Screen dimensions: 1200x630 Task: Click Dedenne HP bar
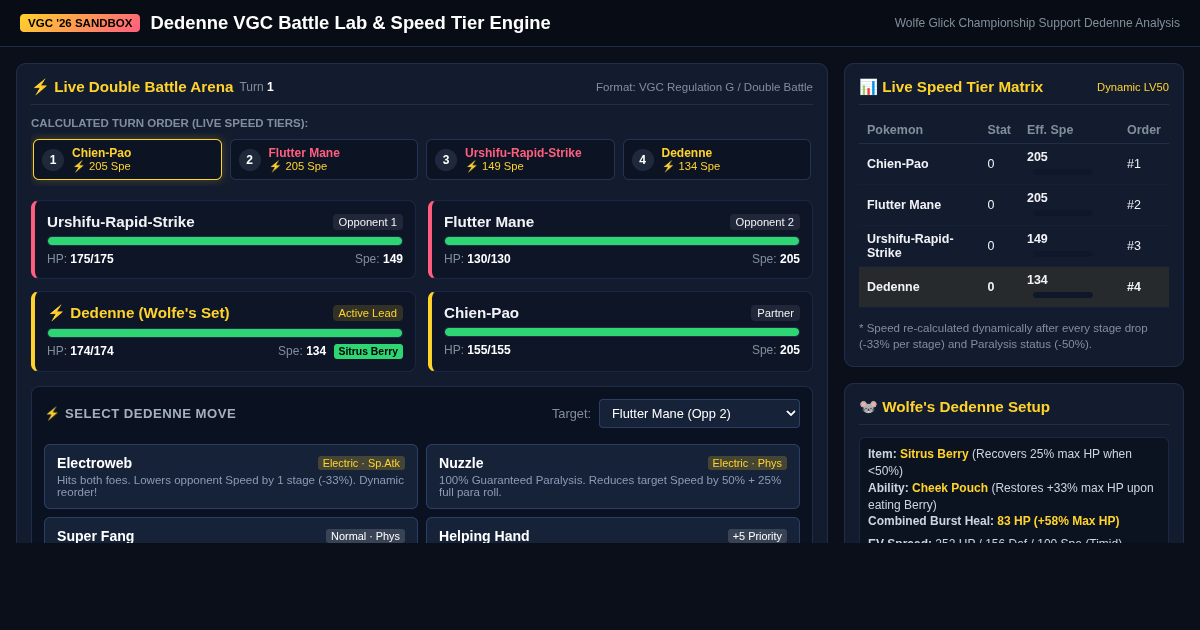(x=225, y=333)
